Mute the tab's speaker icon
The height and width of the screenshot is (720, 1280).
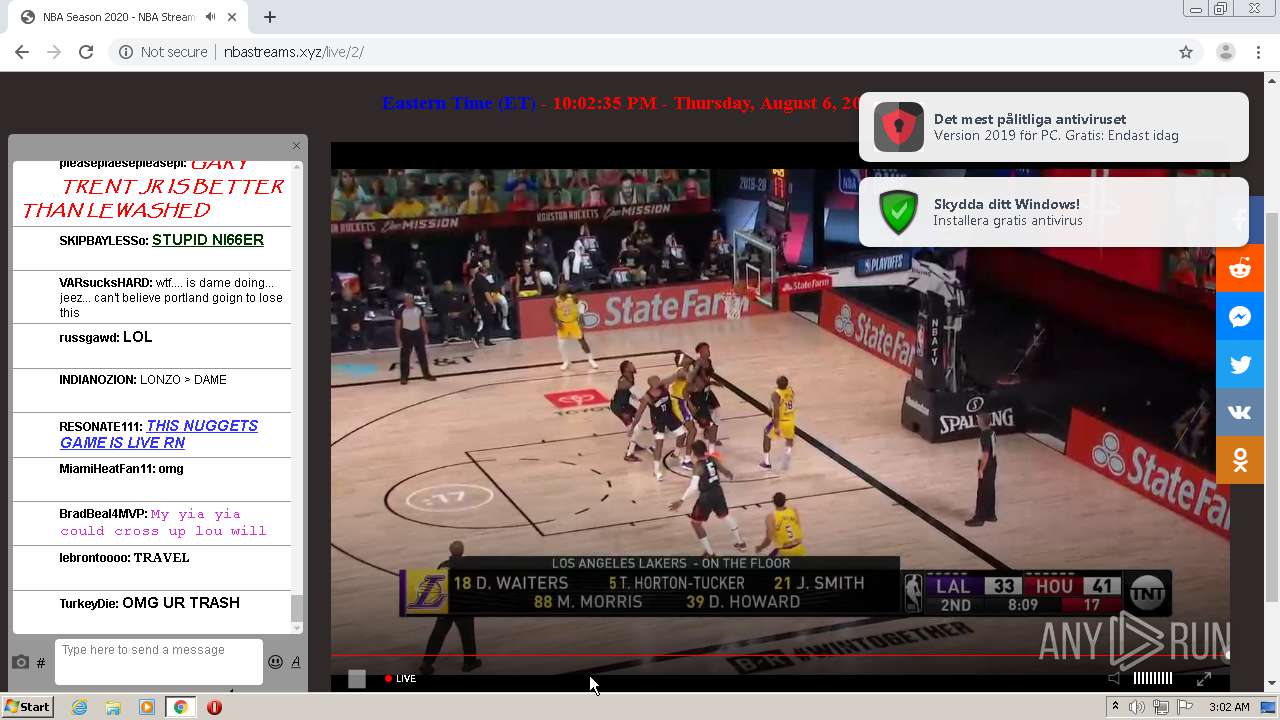tap(210, 17)
